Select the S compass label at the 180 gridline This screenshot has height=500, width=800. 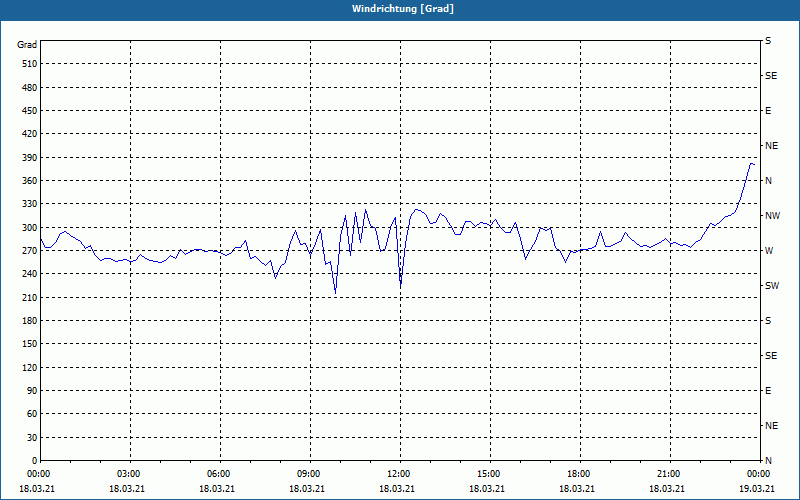tap(768, 321)
